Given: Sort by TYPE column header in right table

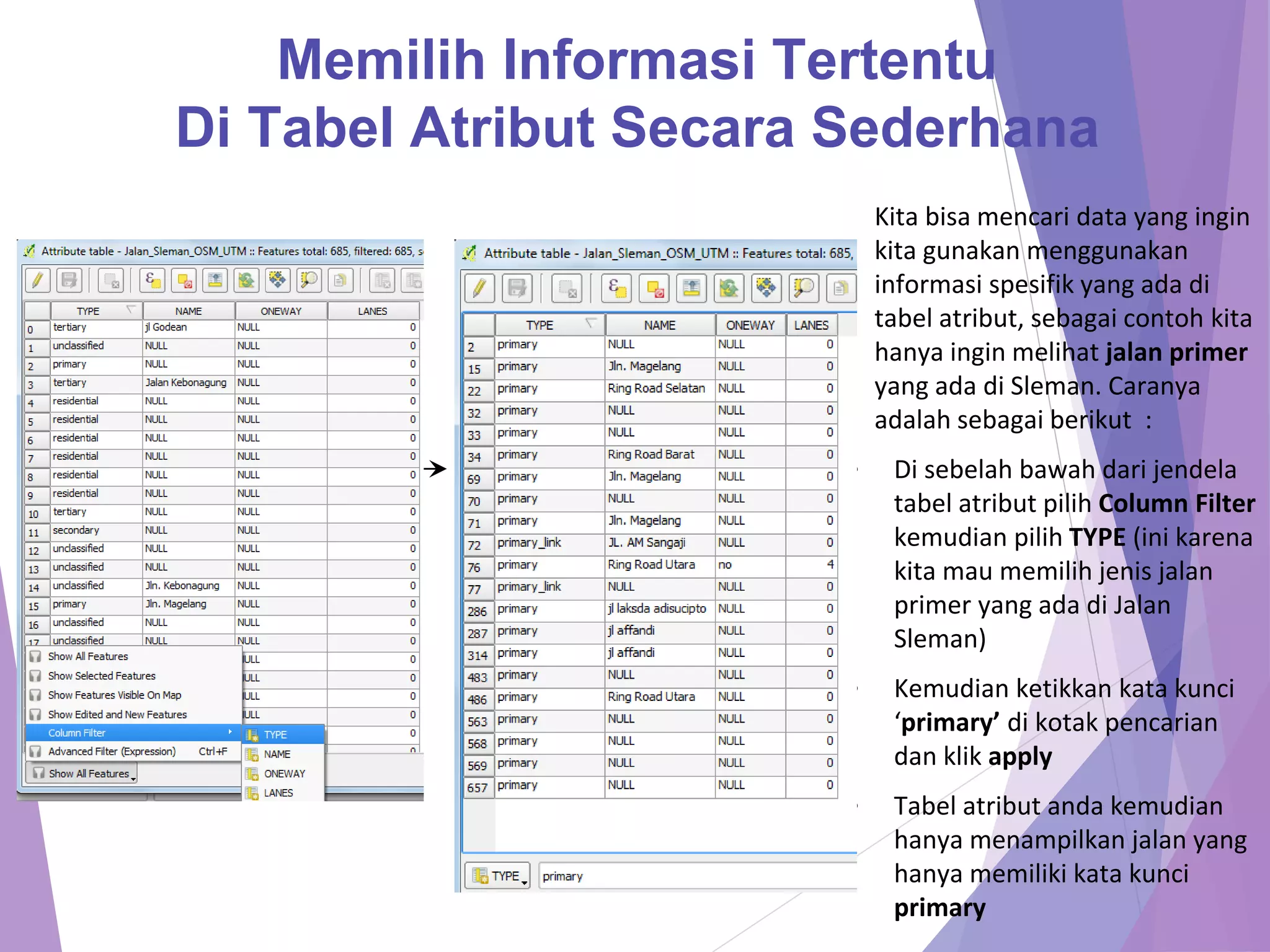Looking at the screenshot, I should (x=550, y=325).
